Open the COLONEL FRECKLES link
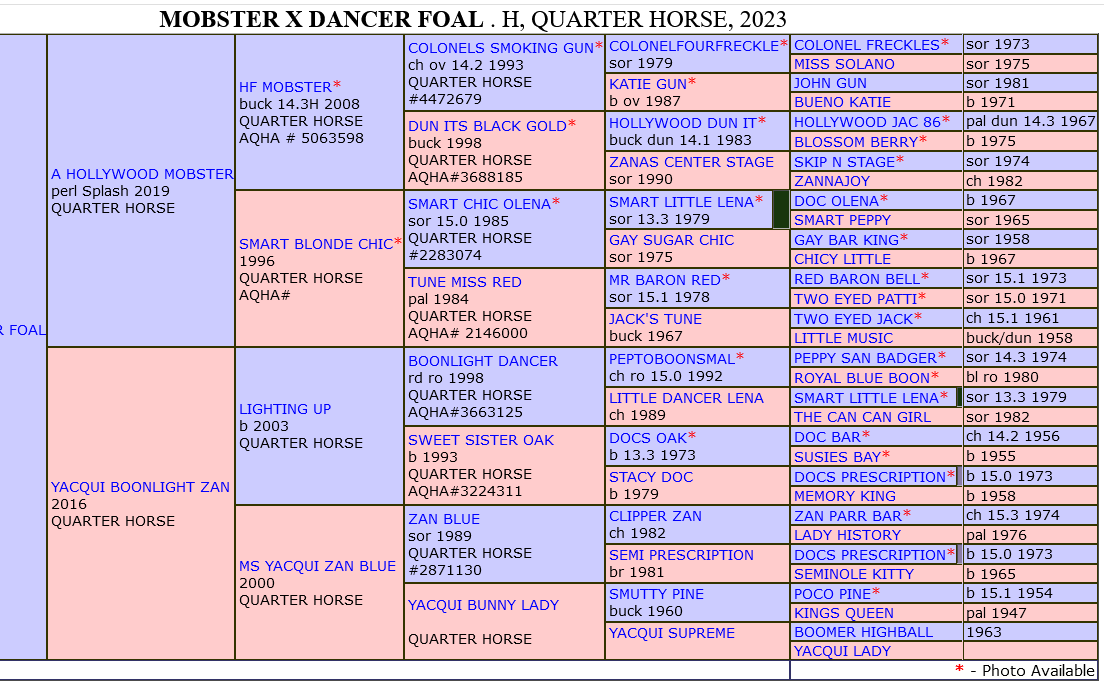Screen dimensions: 1104x684 point(867,45)
